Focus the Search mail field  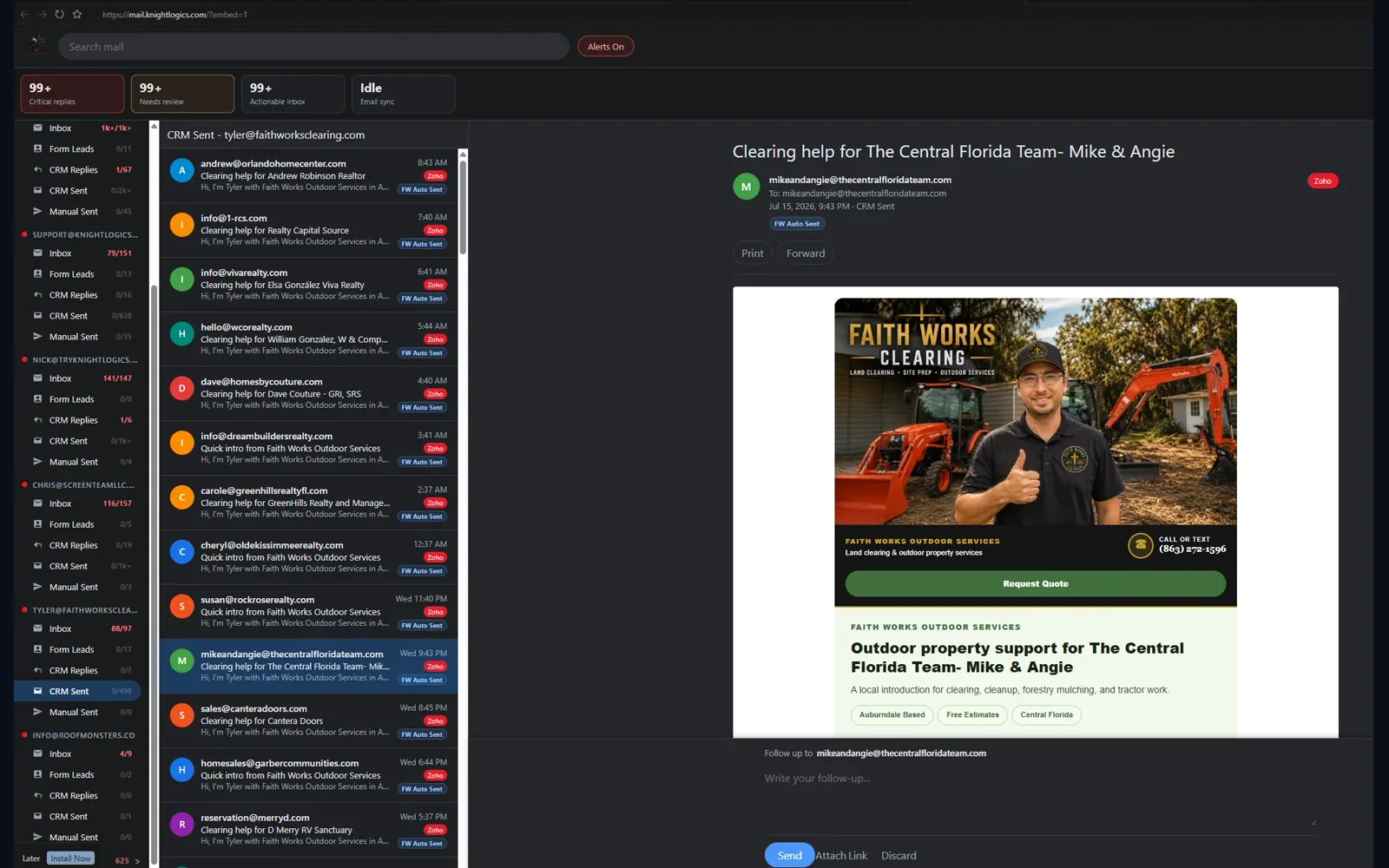(313, 47)
